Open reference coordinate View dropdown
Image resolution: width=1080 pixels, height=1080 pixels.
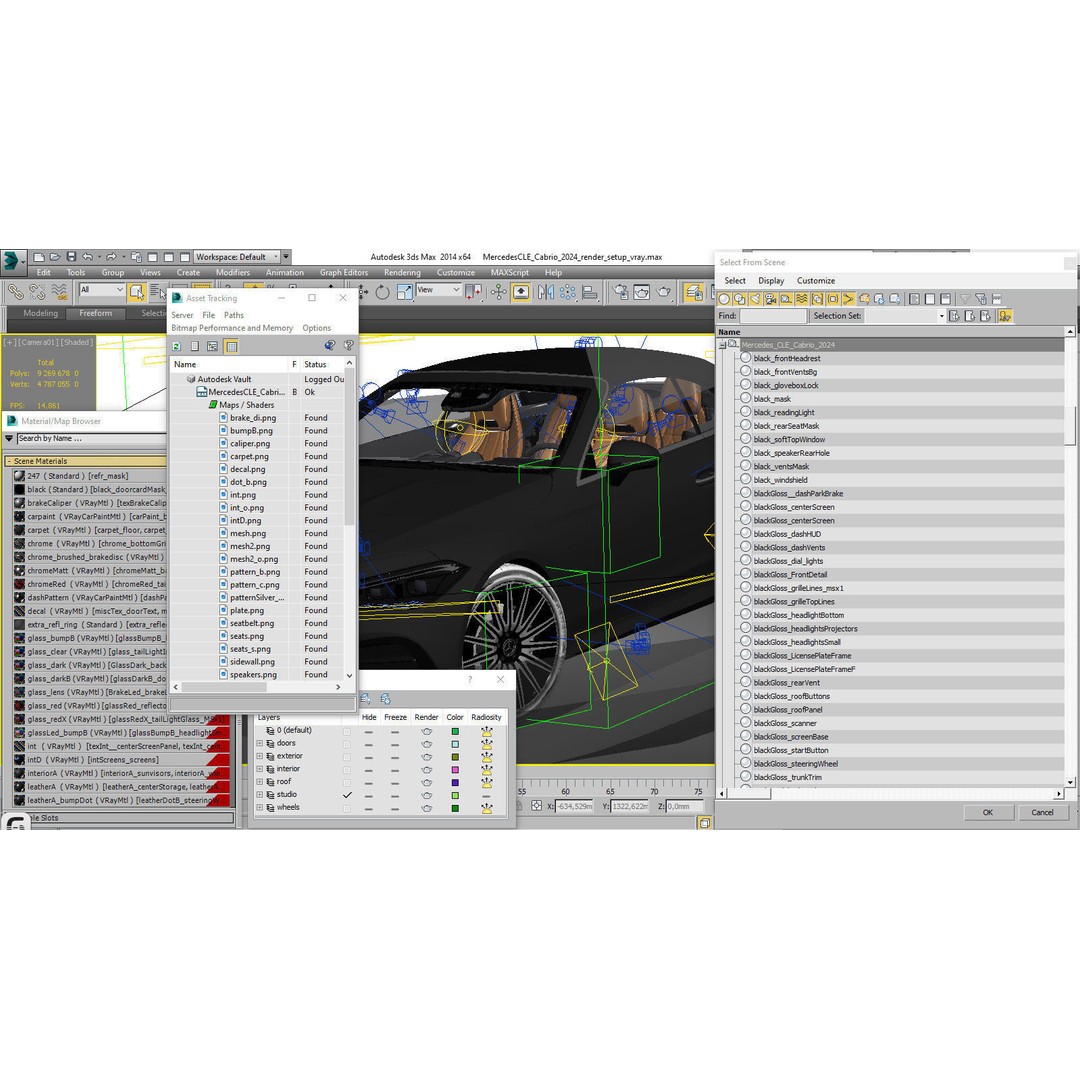coord(438,290)
